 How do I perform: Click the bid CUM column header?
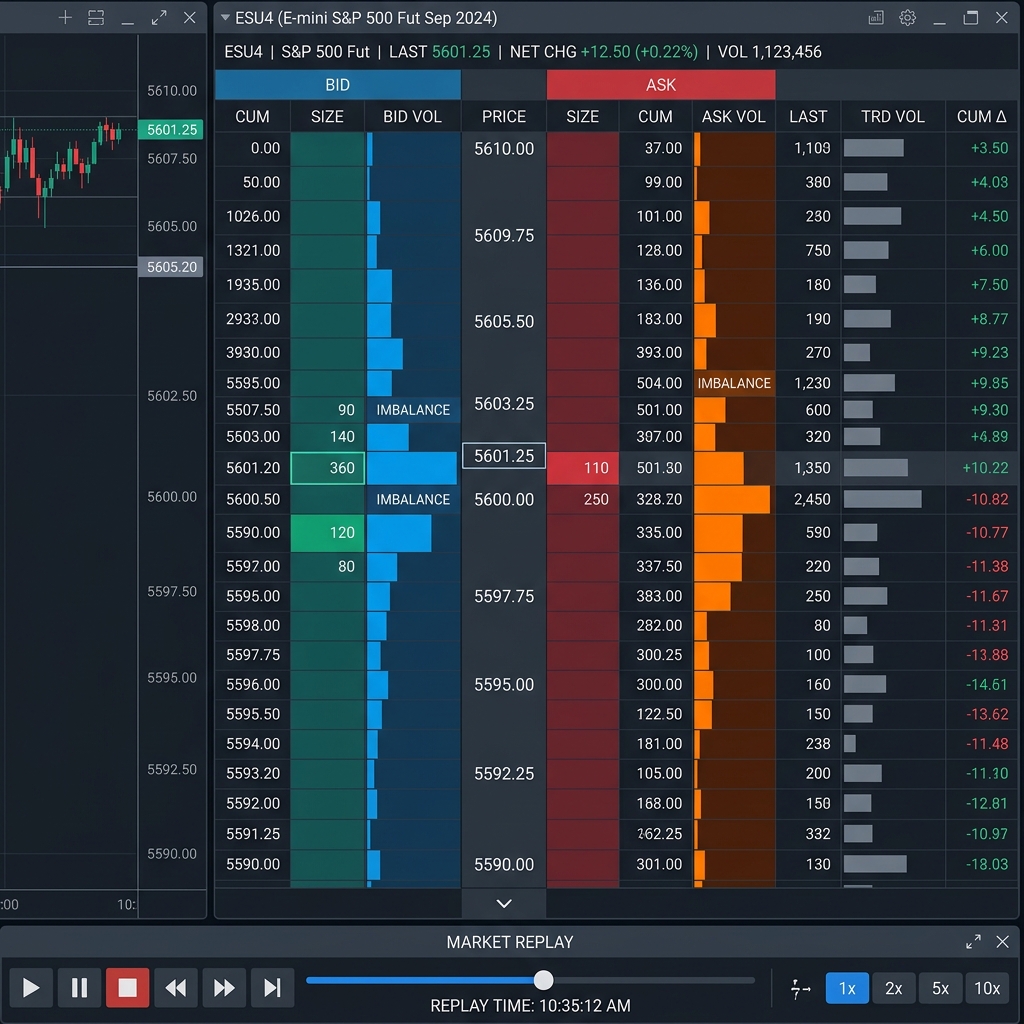(x=252, y=116)
